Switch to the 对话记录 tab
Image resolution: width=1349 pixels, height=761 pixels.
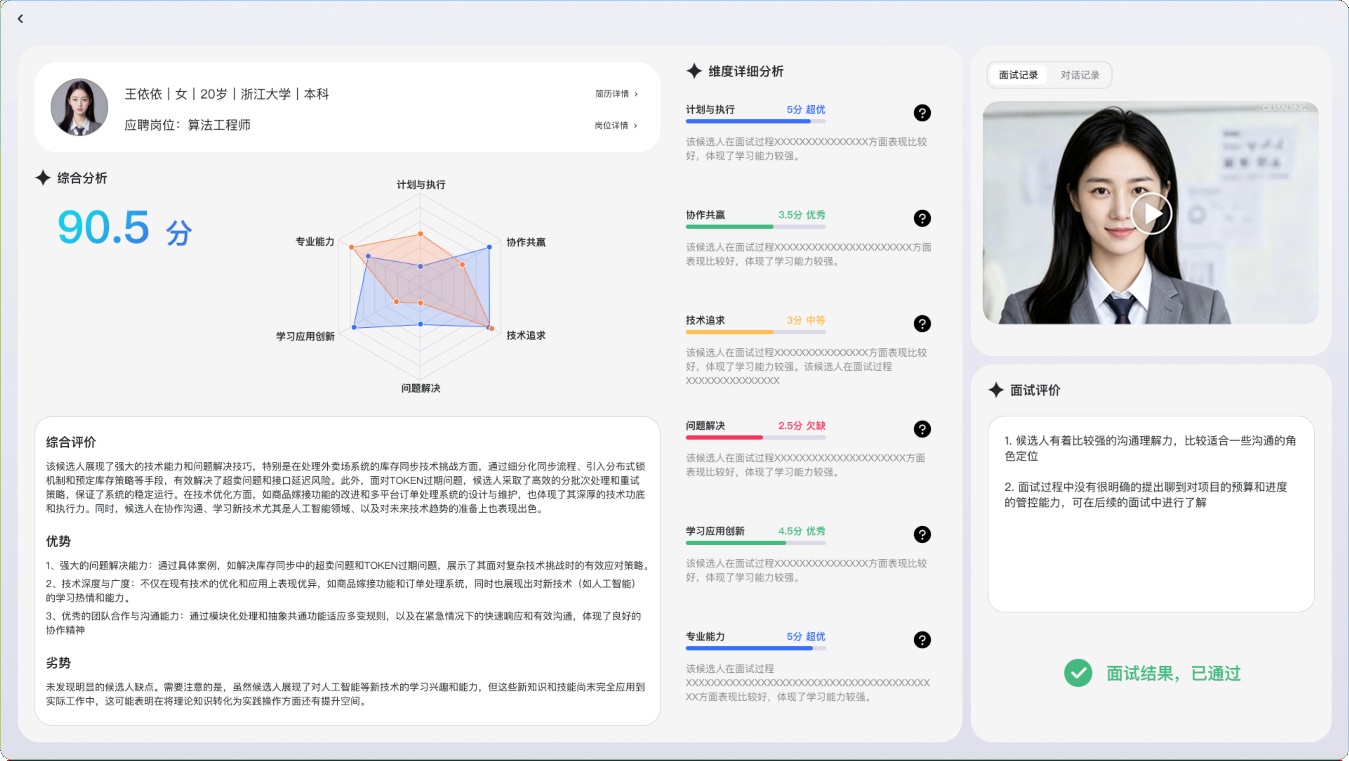(x=1080, y=75)
